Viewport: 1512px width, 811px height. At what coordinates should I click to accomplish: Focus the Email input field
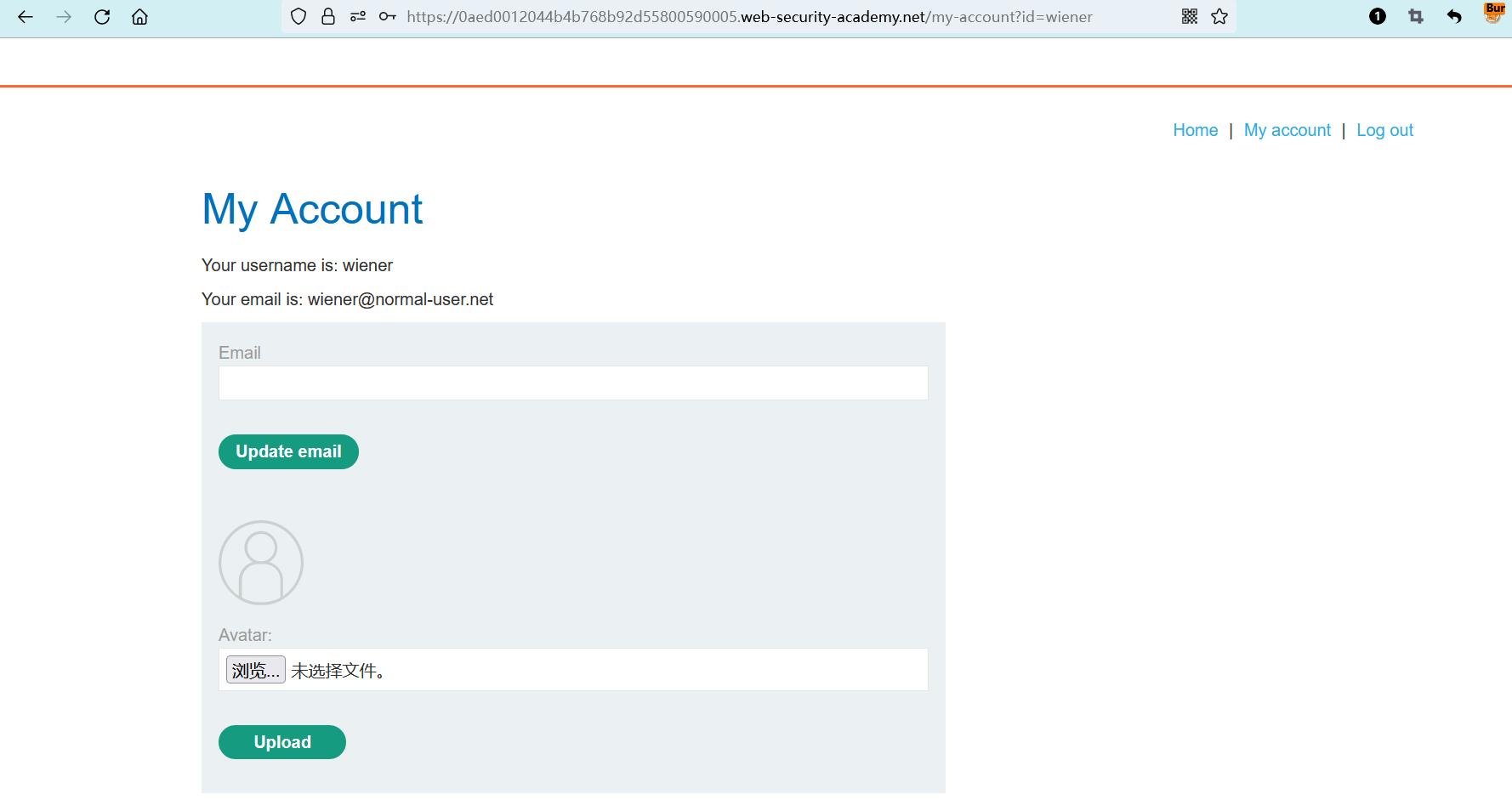tap(573, 383)
